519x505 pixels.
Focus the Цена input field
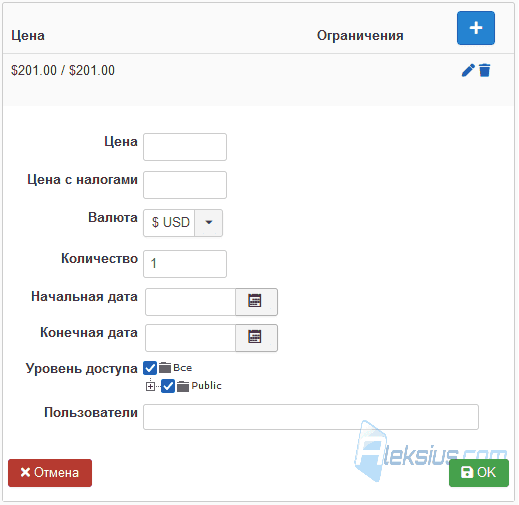pyautogui.click(x=185, y=147)
